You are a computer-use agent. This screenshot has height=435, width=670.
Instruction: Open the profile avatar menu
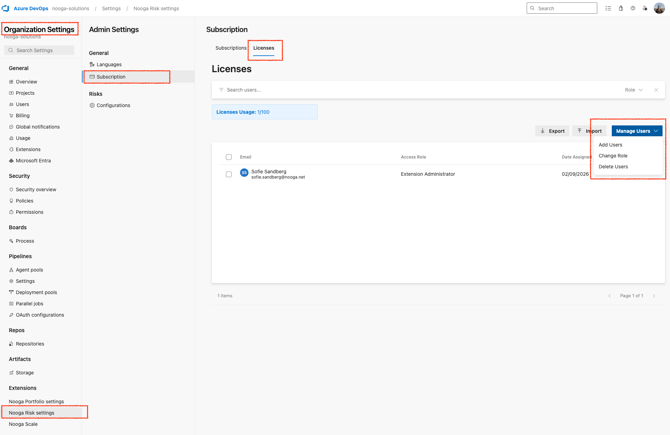[659, 8]
